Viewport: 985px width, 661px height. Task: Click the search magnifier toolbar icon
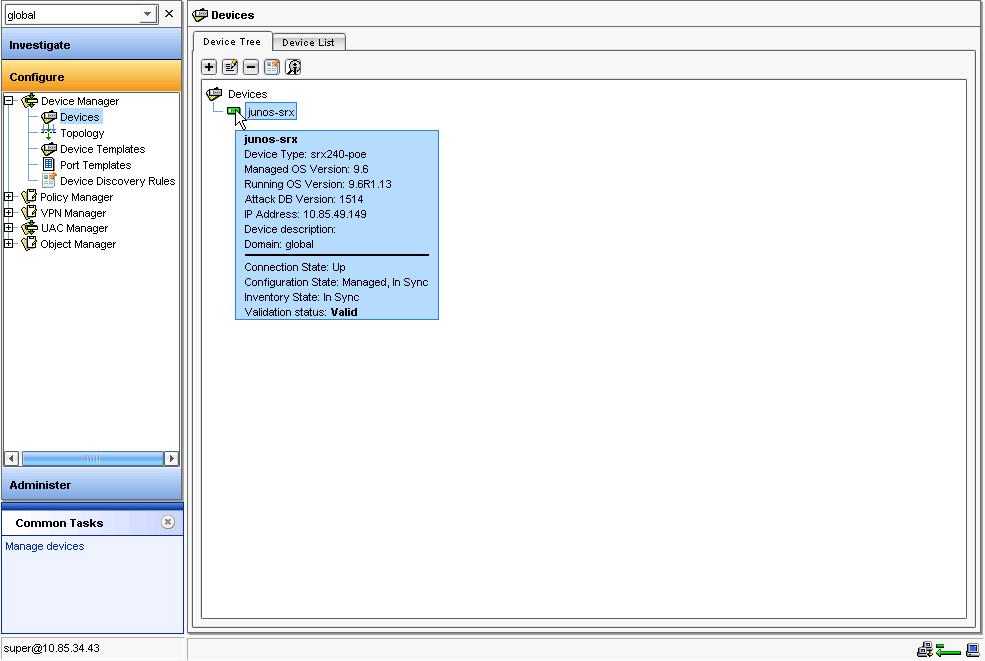293,67
